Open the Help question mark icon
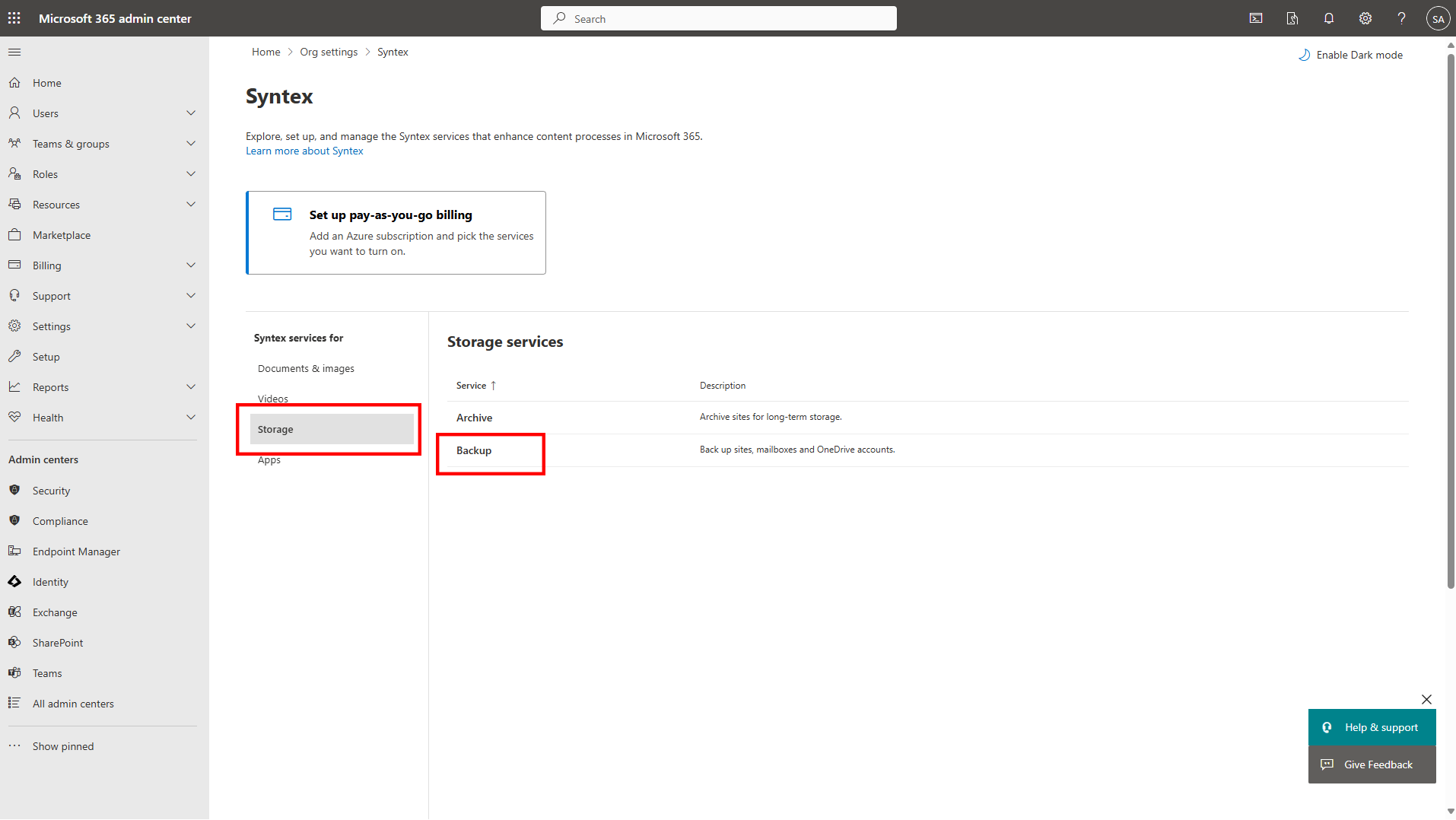This screenshot has width=1456, height=820. click(x=1401, y=17)
